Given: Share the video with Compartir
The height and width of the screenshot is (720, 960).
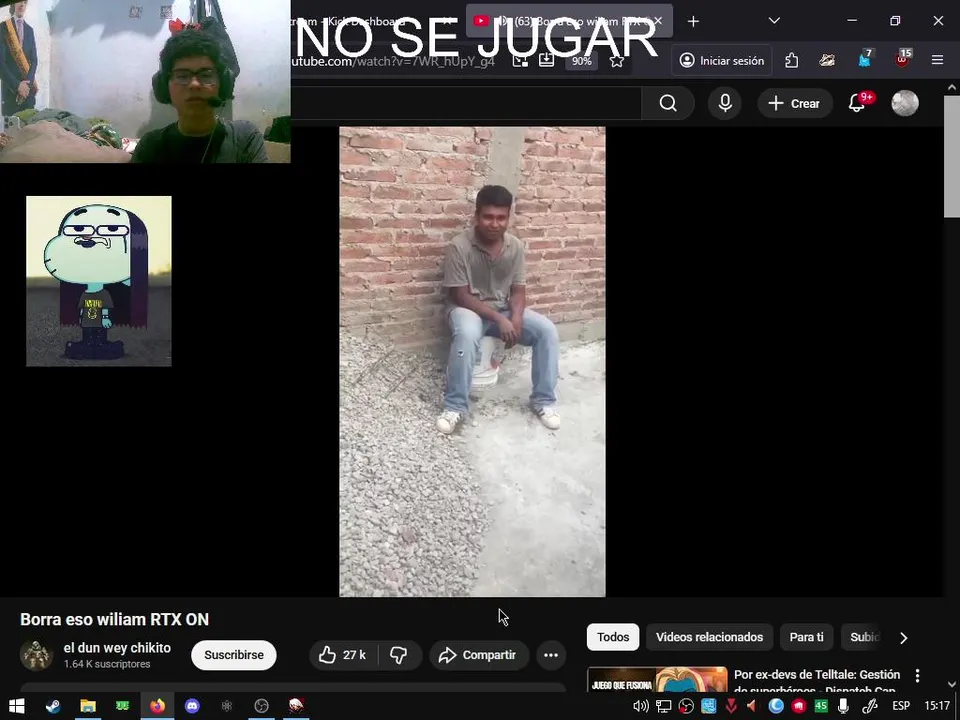Looking at the screenshot, I should tap(479, 655).
